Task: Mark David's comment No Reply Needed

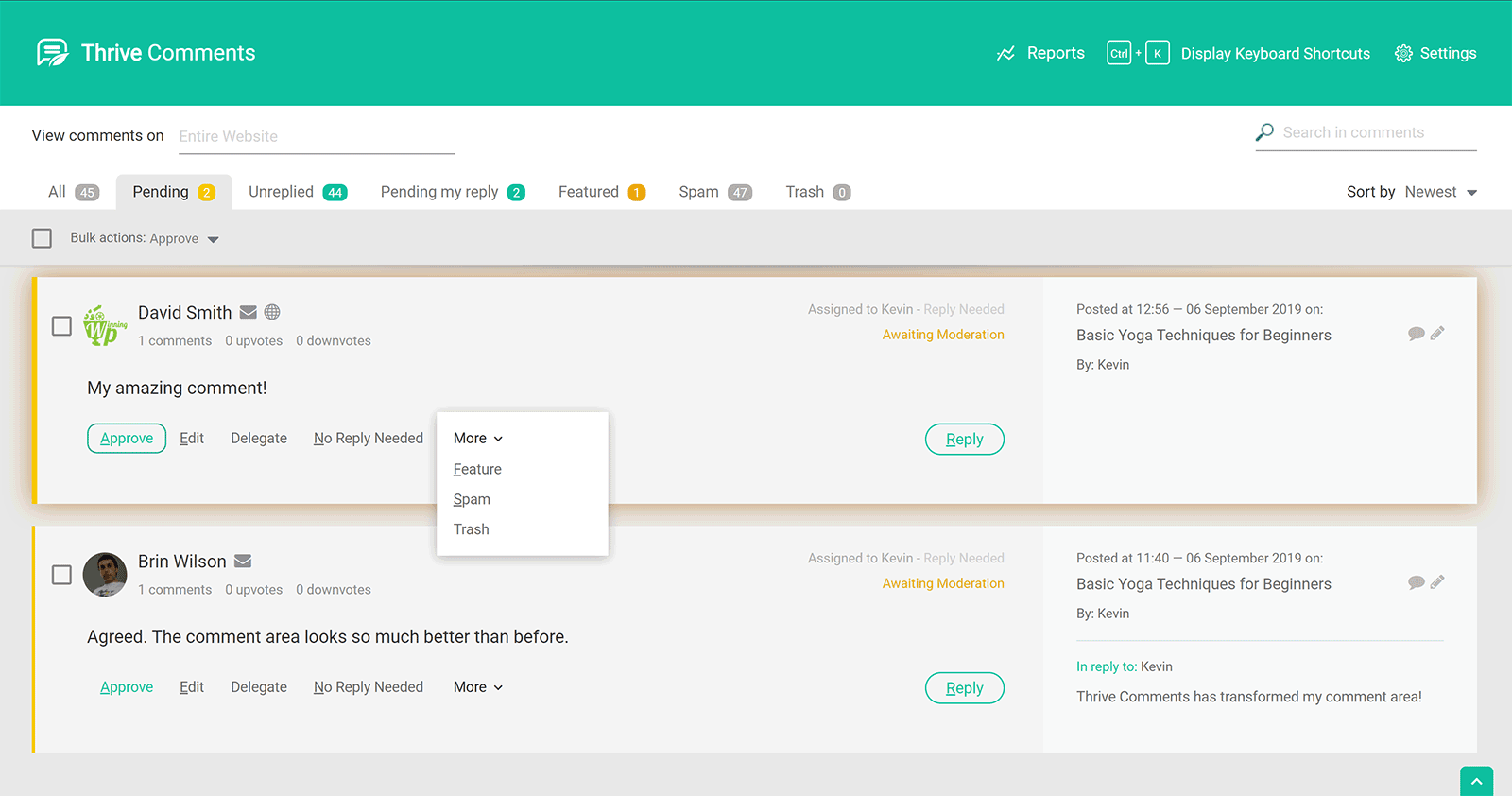Action: click(x=369, y=439)
